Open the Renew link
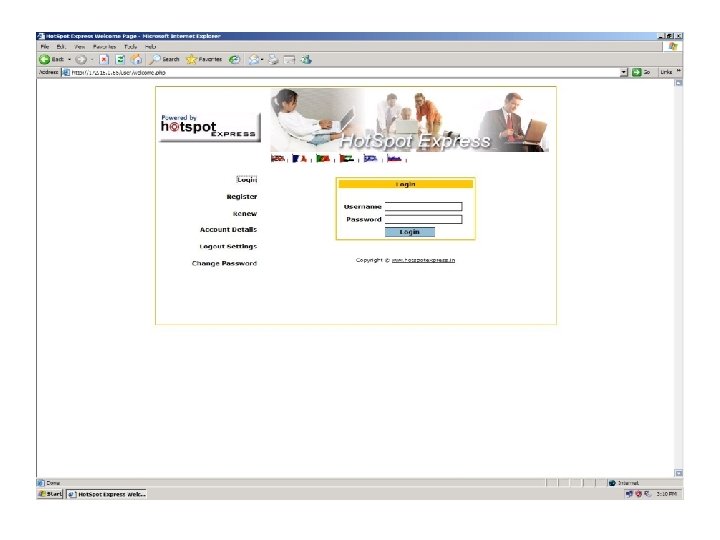 [245, 214]
